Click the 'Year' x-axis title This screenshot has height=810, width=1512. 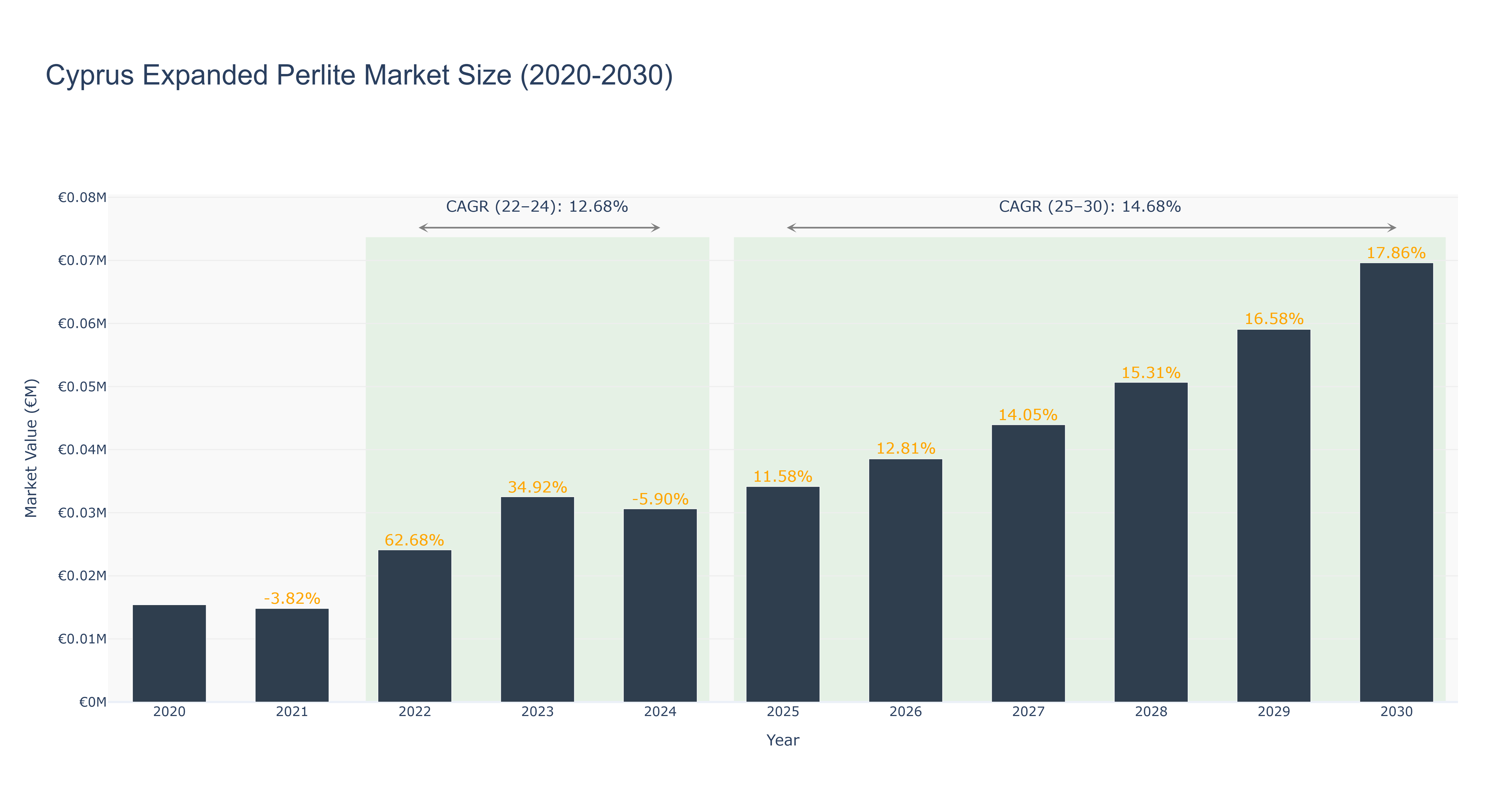(x=782, y=740)
